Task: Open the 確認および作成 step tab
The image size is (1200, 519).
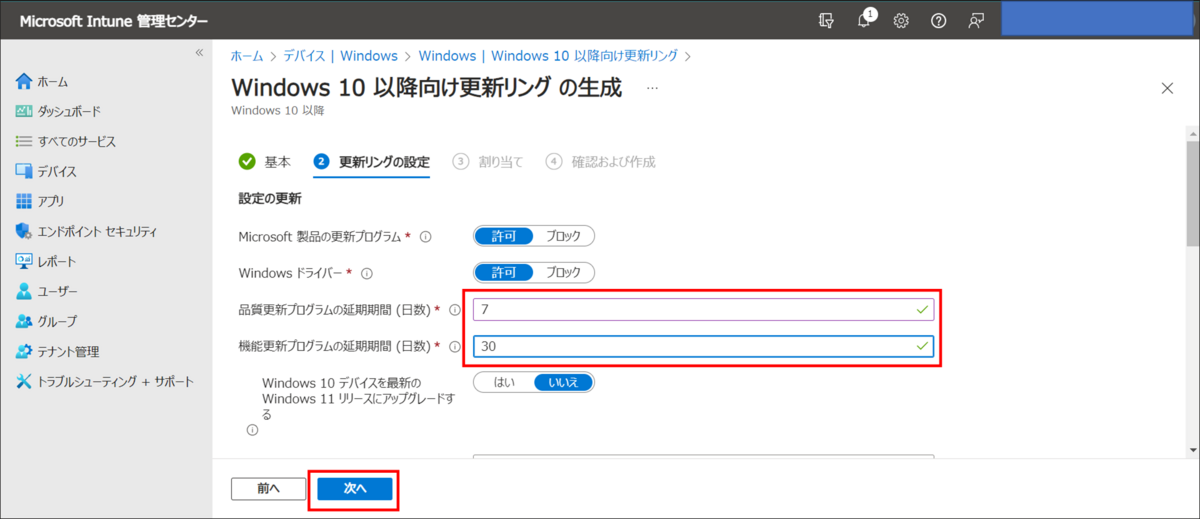Action: tap(600, 162)
